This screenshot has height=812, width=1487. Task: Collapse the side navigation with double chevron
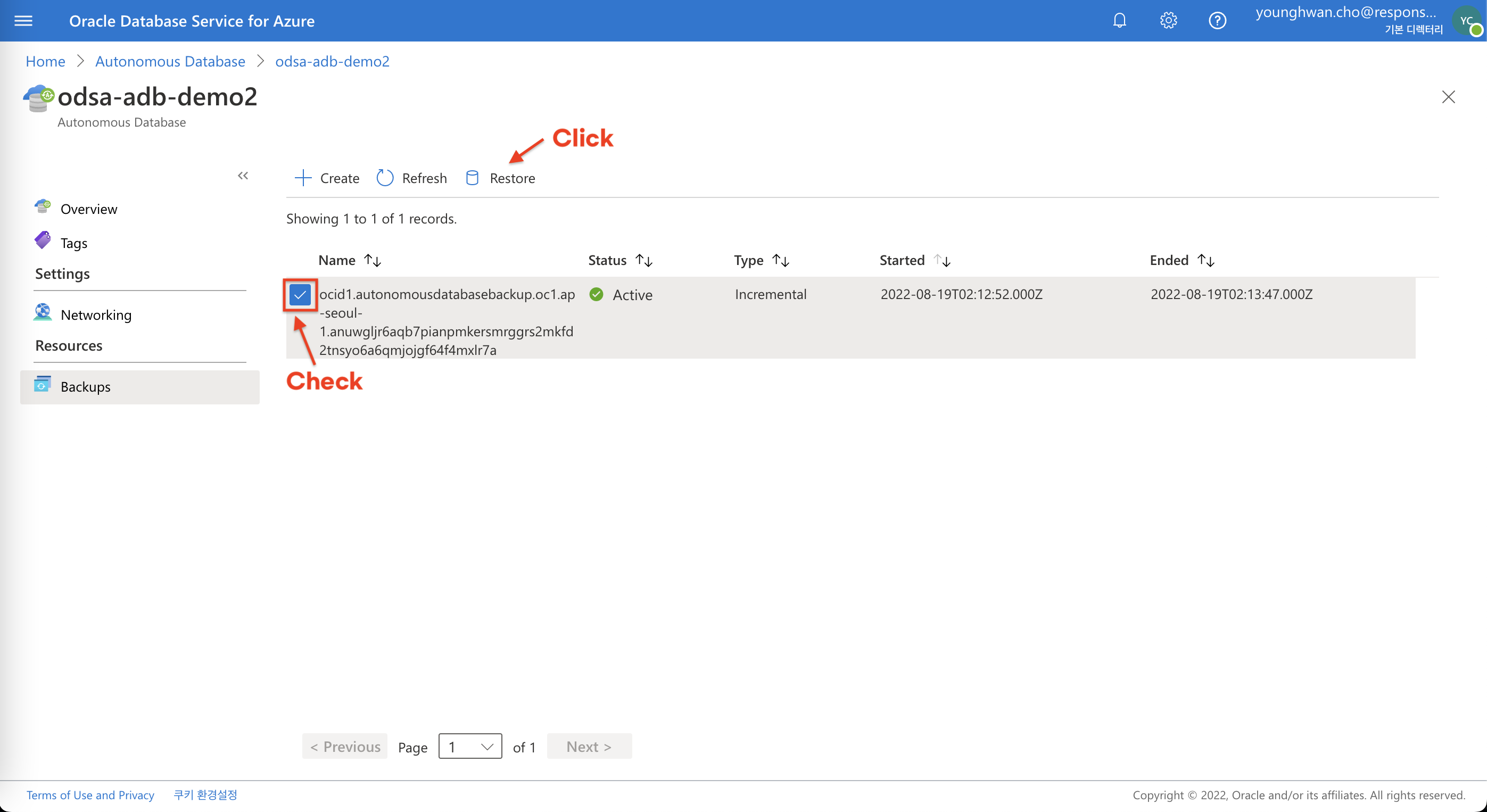[x=243, y=176]
